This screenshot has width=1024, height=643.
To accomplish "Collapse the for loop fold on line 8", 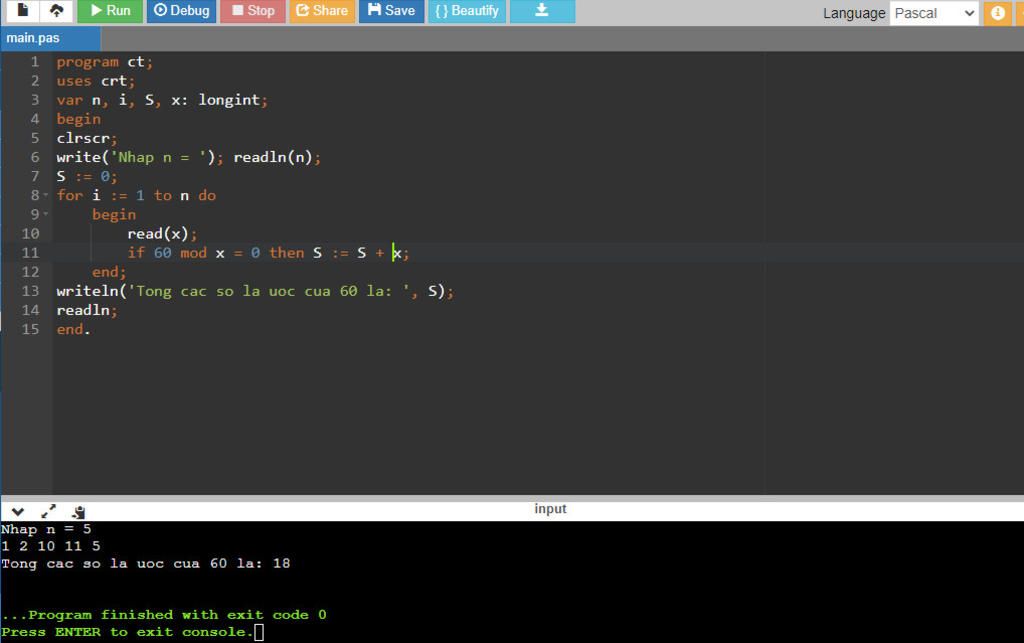I will click(46, 195).
